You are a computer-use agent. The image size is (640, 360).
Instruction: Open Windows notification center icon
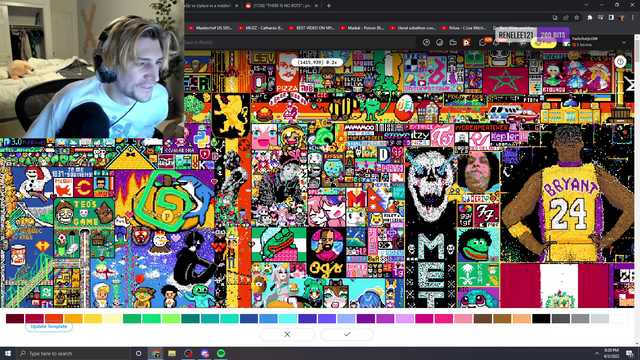pyautogui.click(x=630, y=353)
